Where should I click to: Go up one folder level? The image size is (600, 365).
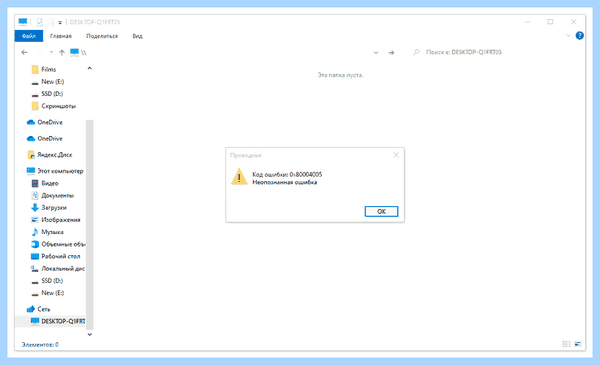pos(62,52)
